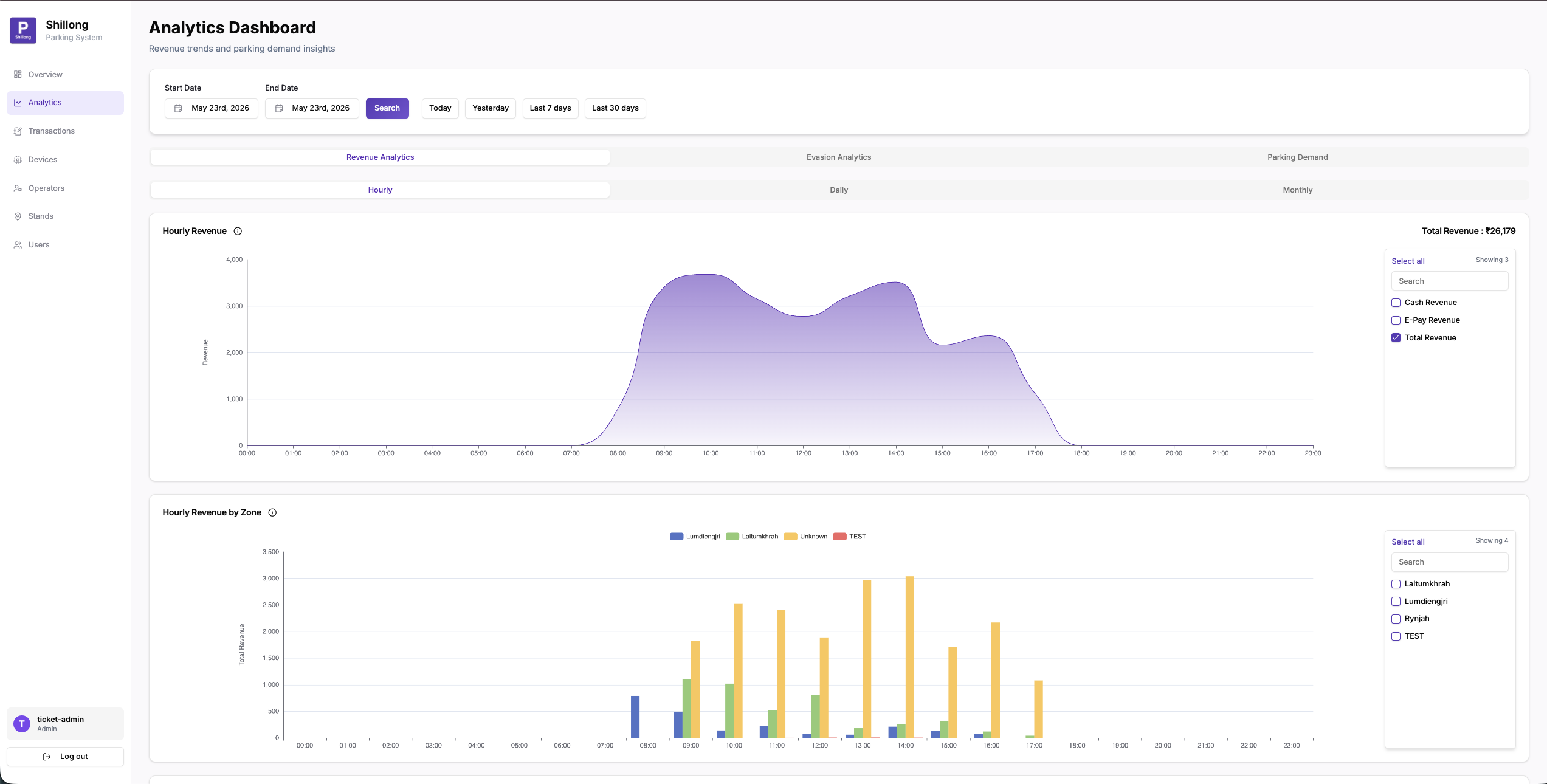Open Operators page in sidebar
The height and width of the screenshot is (784, 1547).
click(65, 188)
